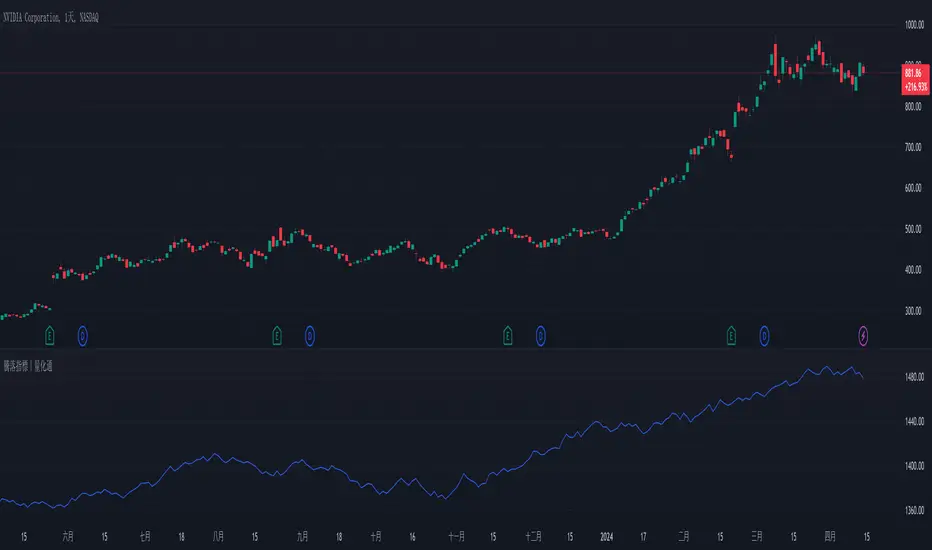Click the 八月 date label
Image resolution: width=932 pixels, height=550 pixels.
[x=218, y=537]
